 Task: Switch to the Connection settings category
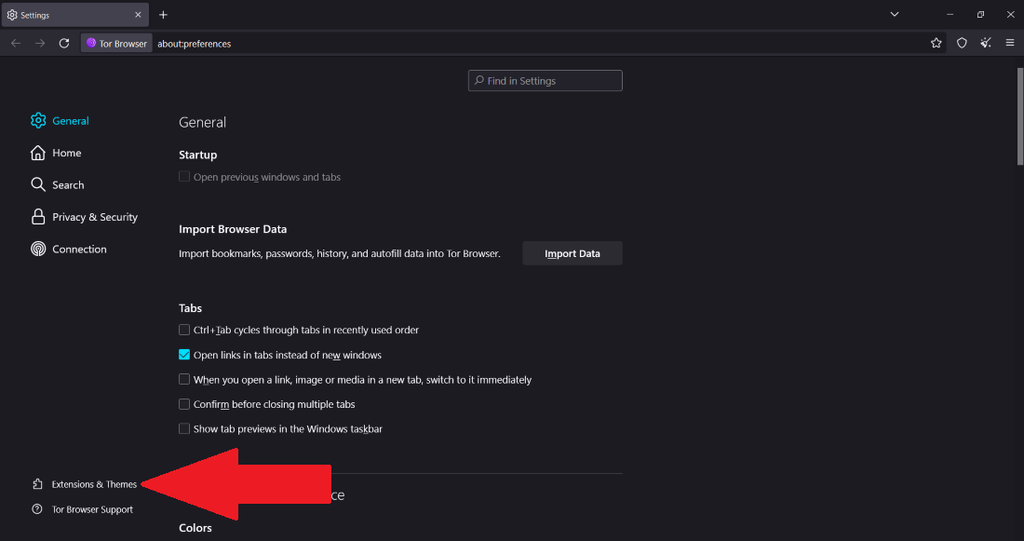(79, 249)
